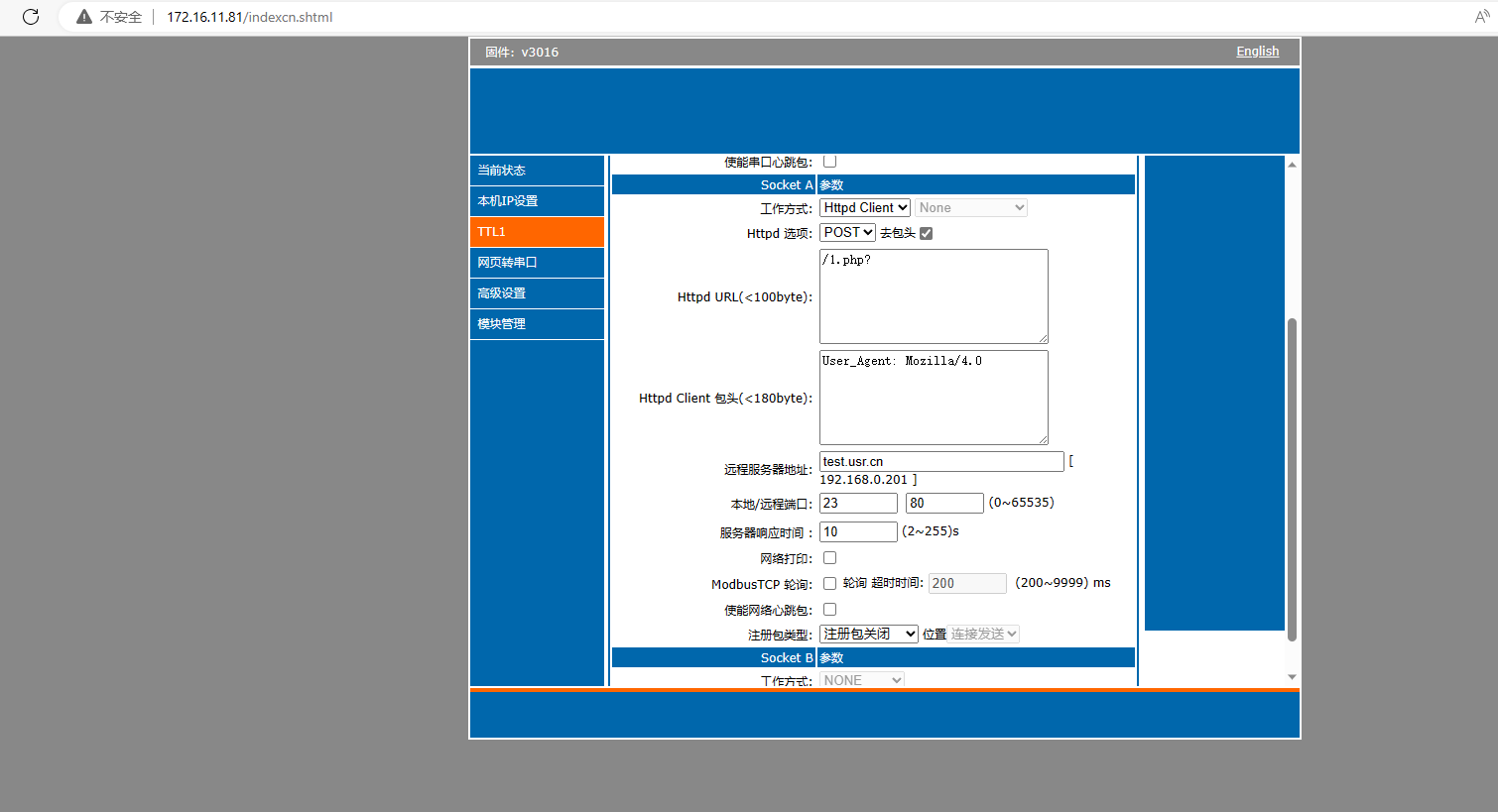Open the 当前状态 menu item
This screenshot has height=812, width=1498.
(537, 171)
